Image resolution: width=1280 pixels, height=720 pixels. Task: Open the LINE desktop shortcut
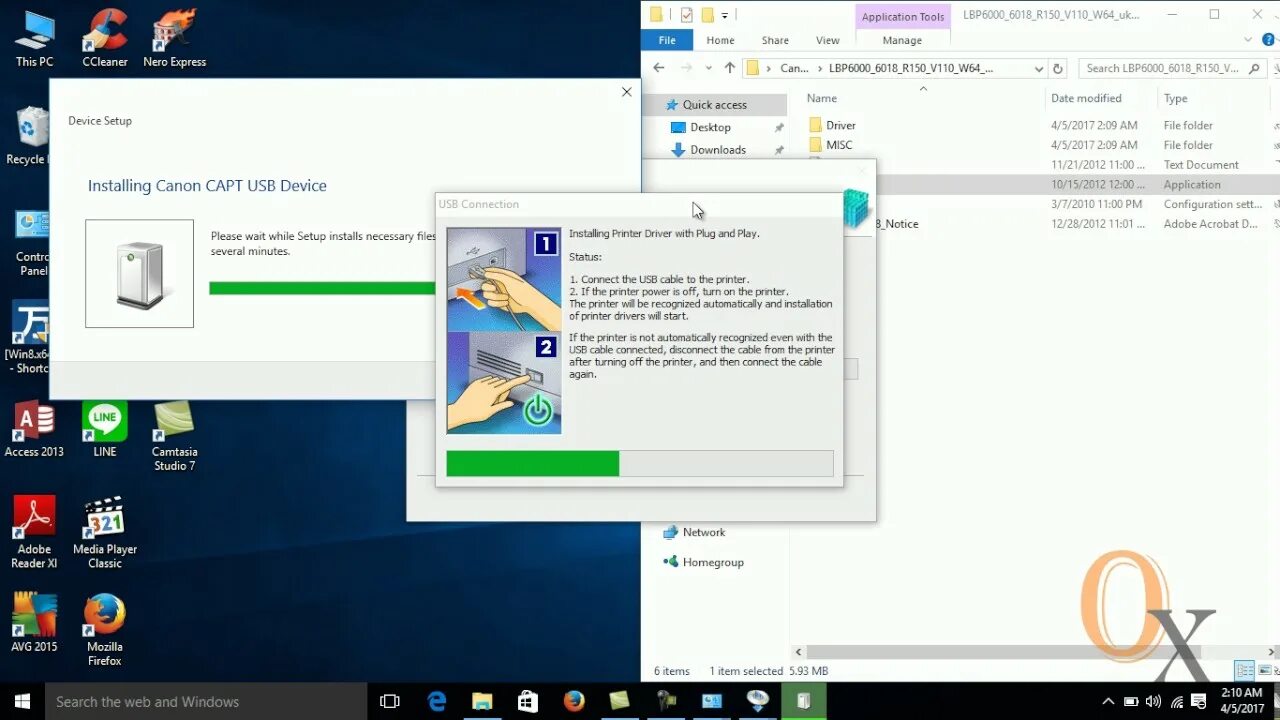[104, 430]
